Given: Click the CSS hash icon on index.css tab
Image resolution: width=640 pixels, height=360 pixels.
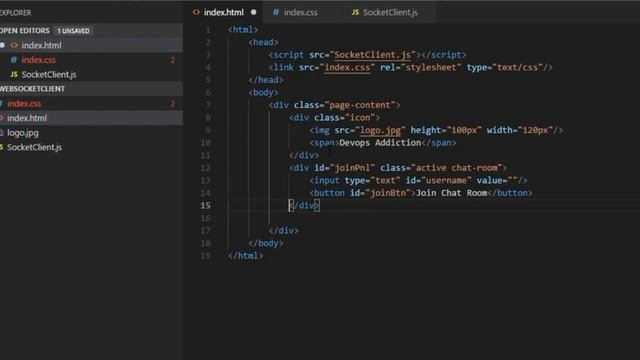Looking at the screenshot, I should tap(276, 12).
